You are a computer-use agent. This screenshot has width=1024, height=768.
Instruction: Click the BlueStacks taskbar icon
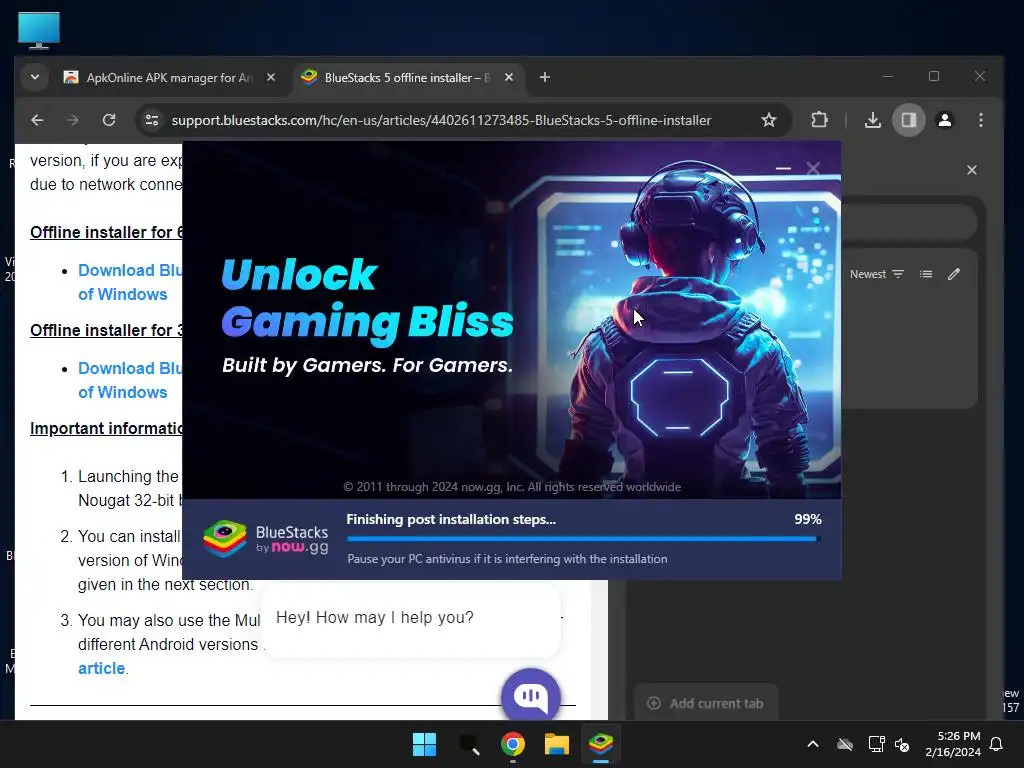(x=600, y=744)
